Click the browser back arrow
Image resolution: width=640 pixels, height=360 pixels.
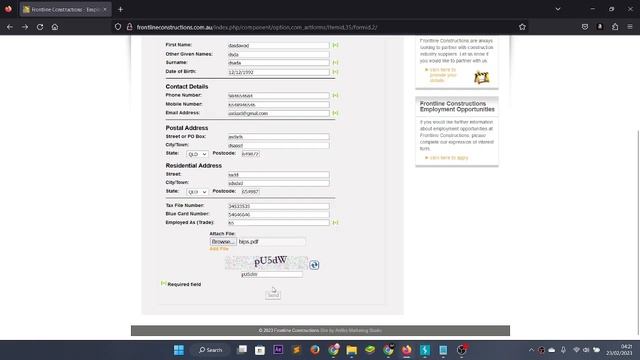coord(10,27)
